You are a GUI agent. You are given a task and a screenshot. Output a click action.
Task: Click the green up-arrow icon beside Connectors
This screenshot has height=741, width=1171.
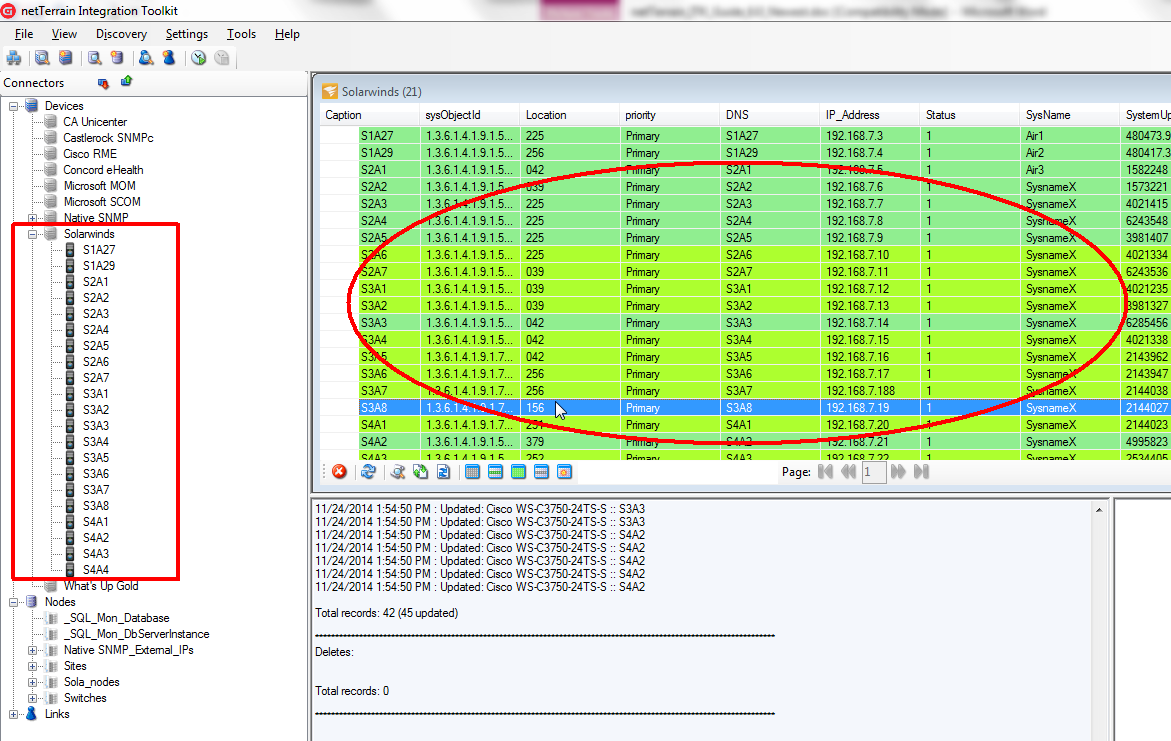[126, 82]
